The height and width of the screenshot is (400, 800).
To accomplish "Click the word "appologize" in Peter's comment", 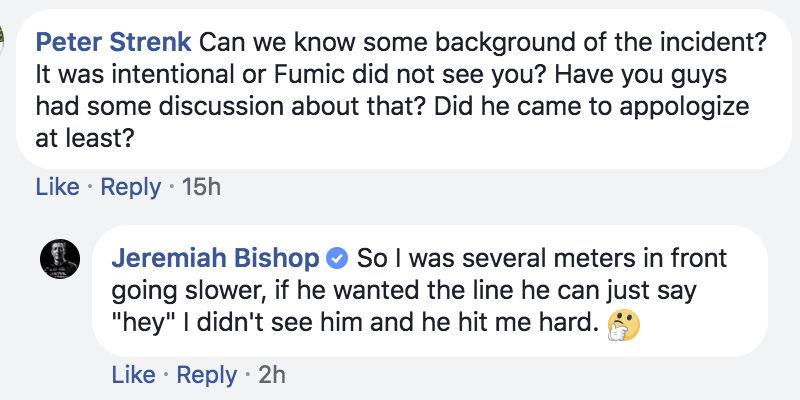I will pyautogui.click(x=664, y=106).
